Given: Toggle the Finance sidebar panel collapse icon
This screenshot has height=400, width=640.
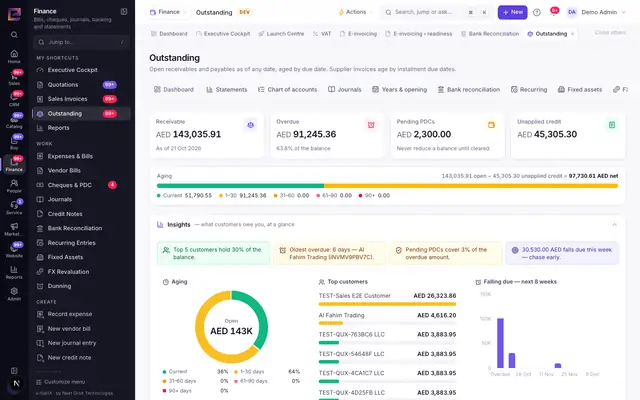Looking at the screenshot, I should [x=124, y=11].
